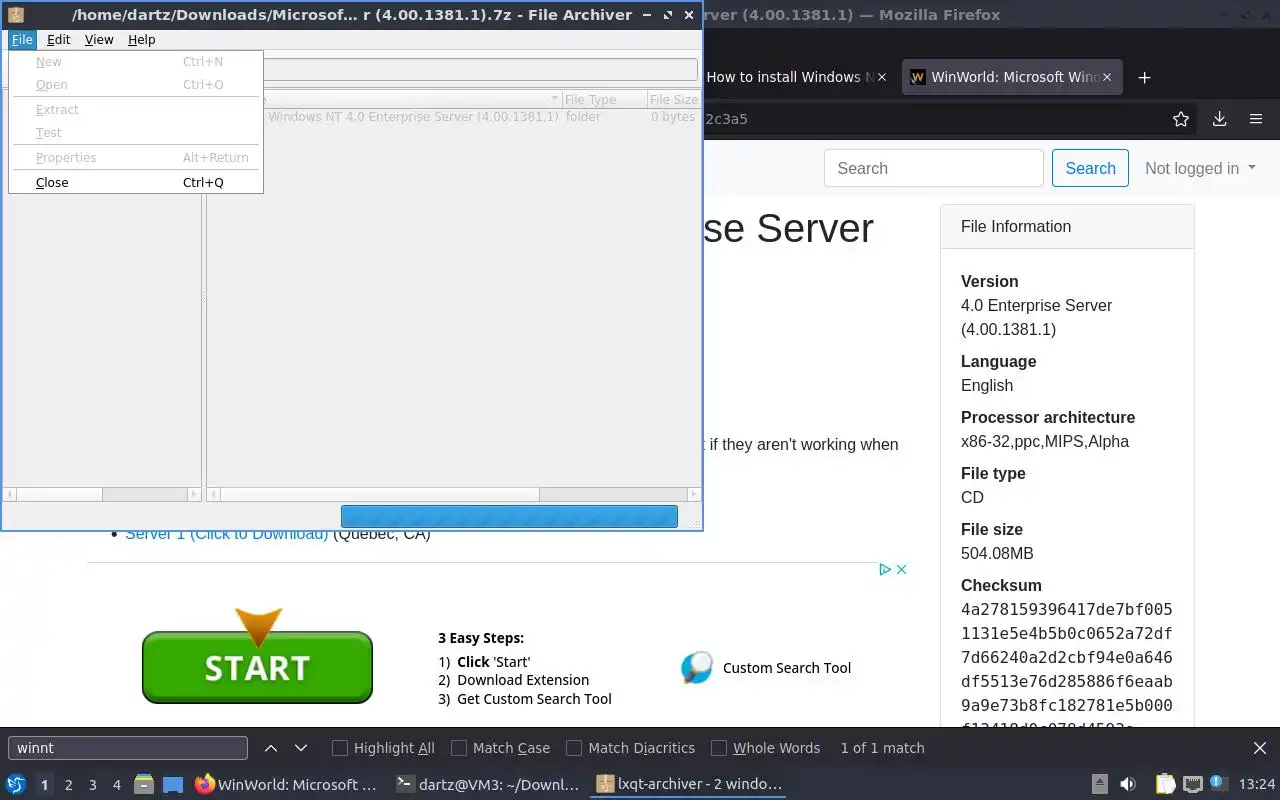Screen dimensions: 1280x800
Task: Click the notification bubble tray icon
Action: tap(1218, 783)
